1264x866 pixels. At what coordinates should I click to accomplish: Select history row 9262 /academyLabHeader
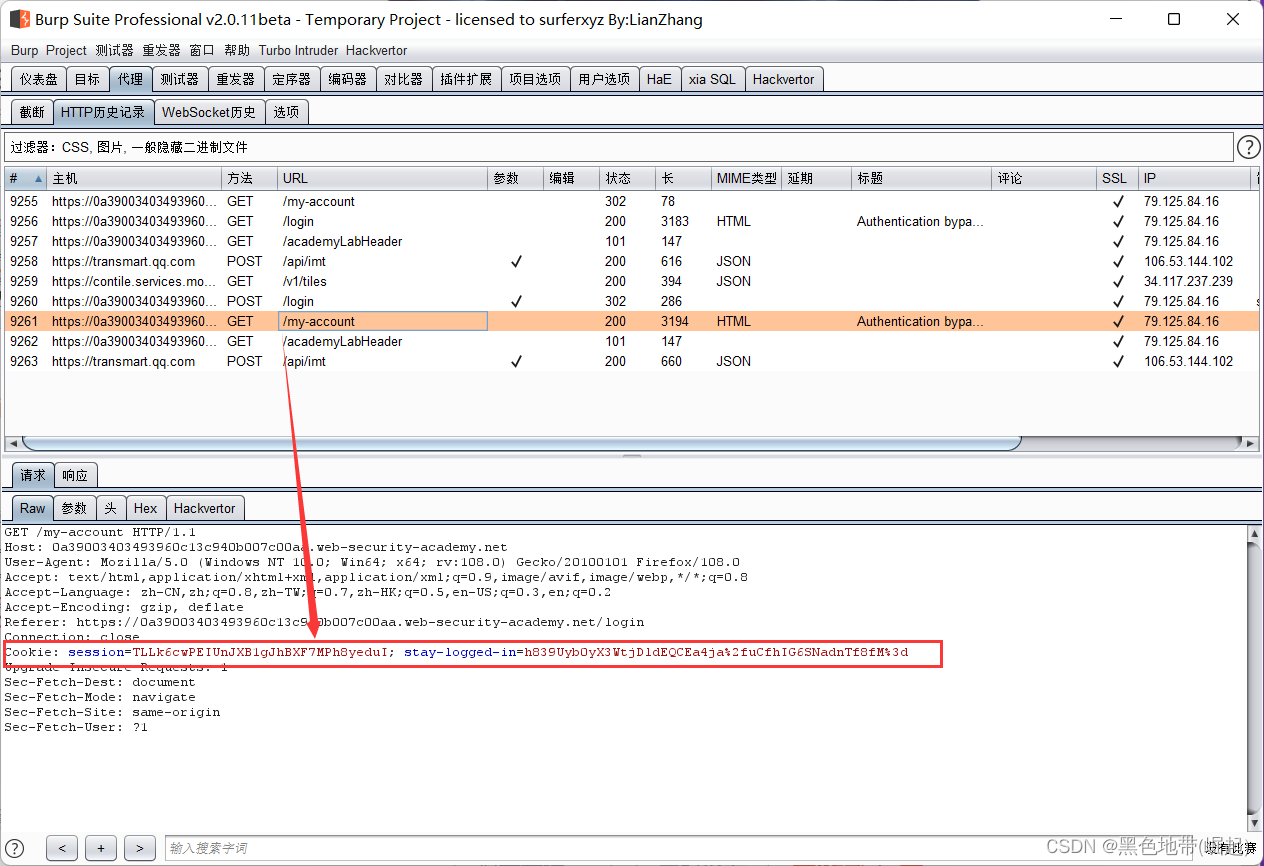632,341
